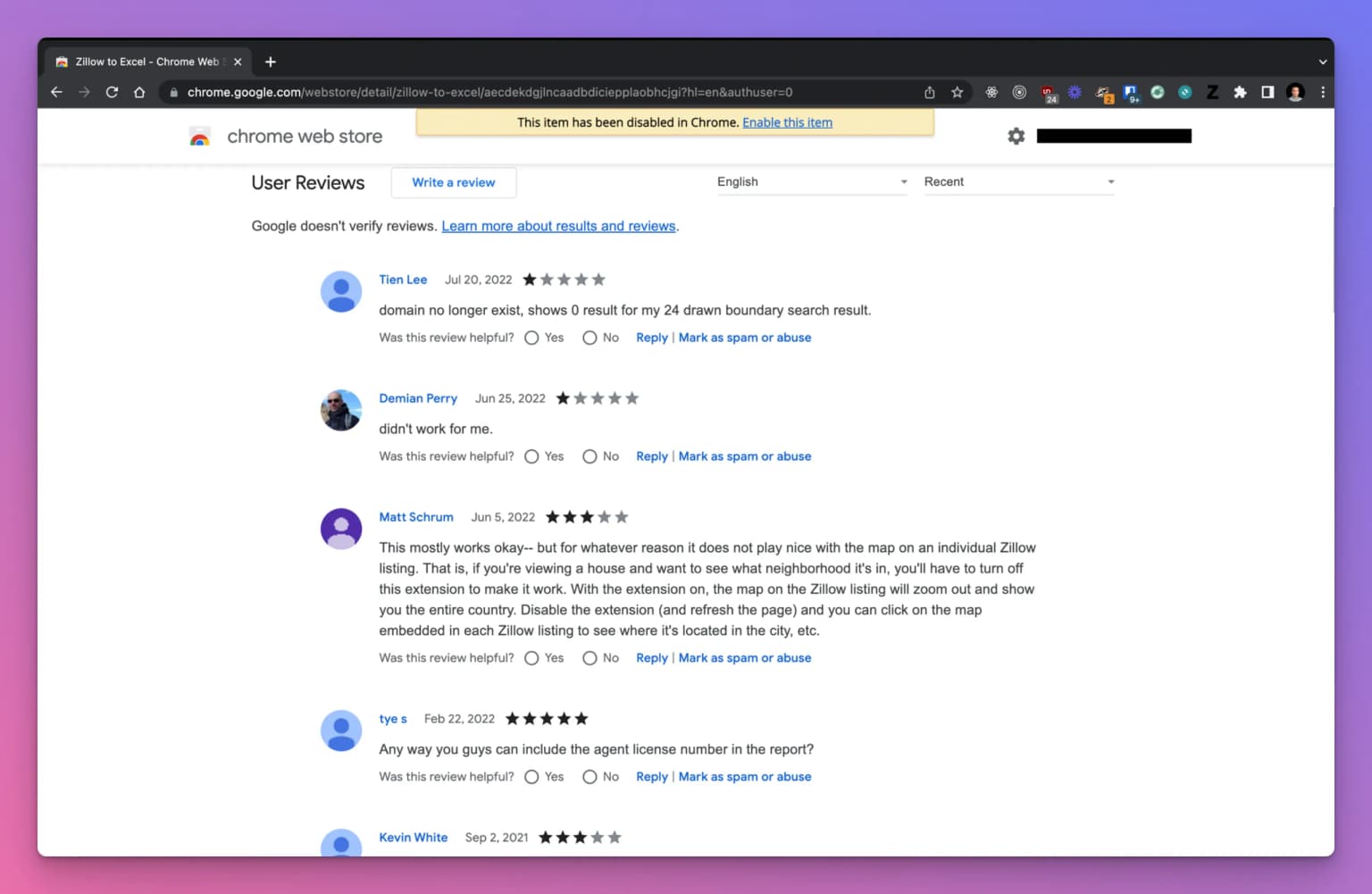Click Matt Schrum's purple avatar
The image size is (1372, 894).
341,530
